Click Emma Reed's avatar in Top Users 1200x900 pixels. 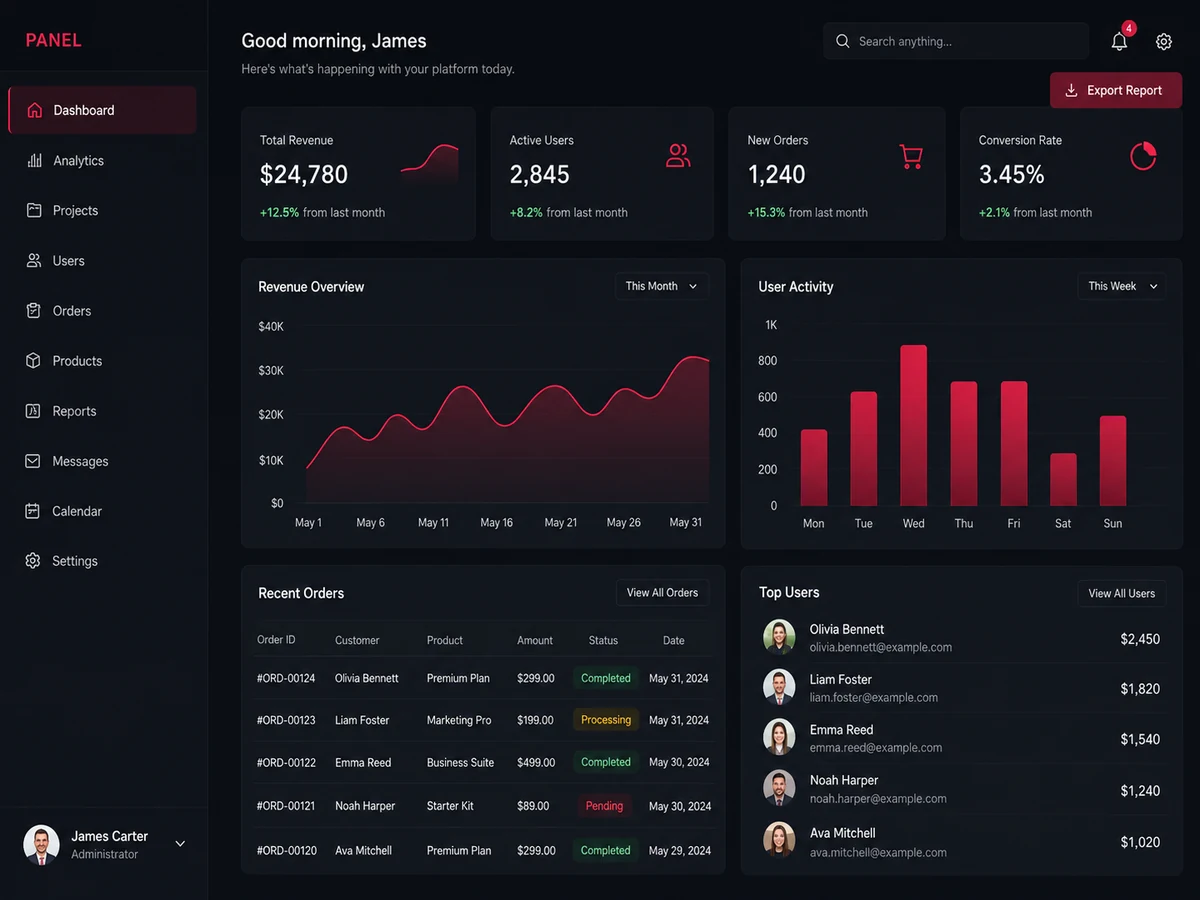(779, 737)
